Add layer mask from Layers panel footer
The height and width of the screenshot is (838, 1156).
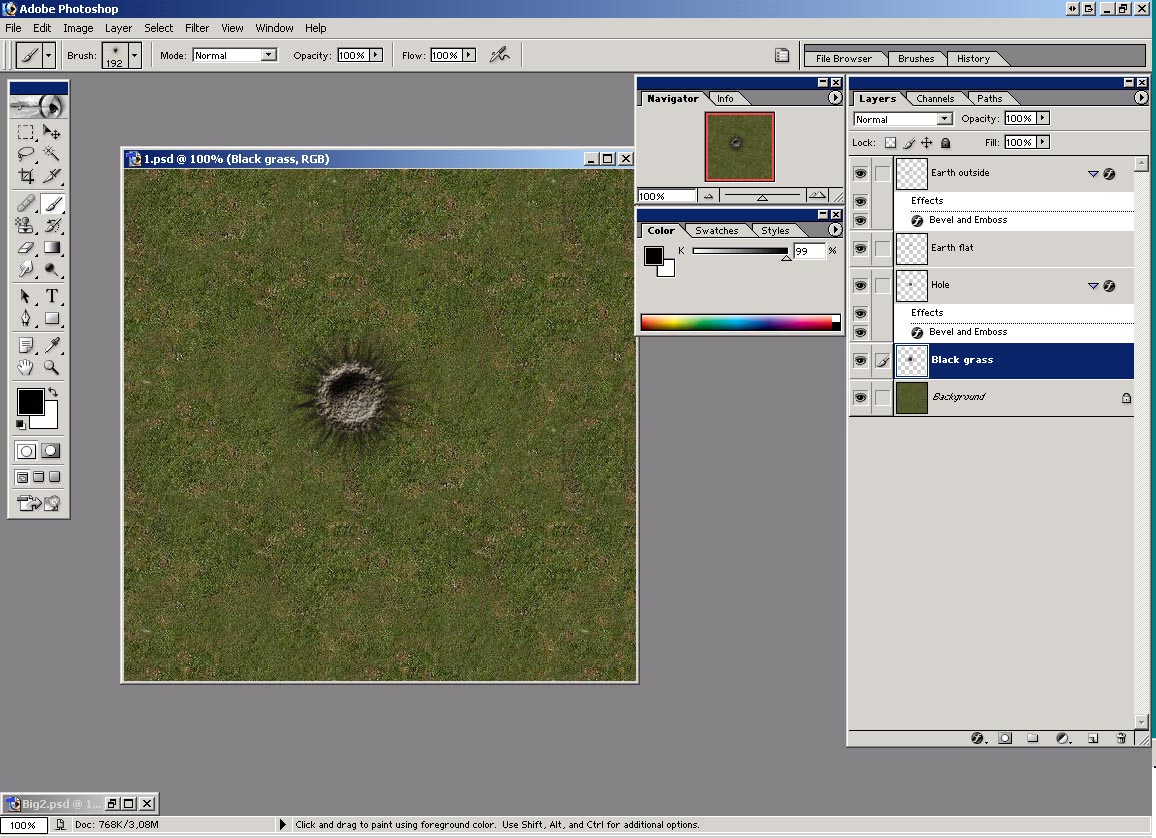pyautogui.click(x=1005, y=738)
